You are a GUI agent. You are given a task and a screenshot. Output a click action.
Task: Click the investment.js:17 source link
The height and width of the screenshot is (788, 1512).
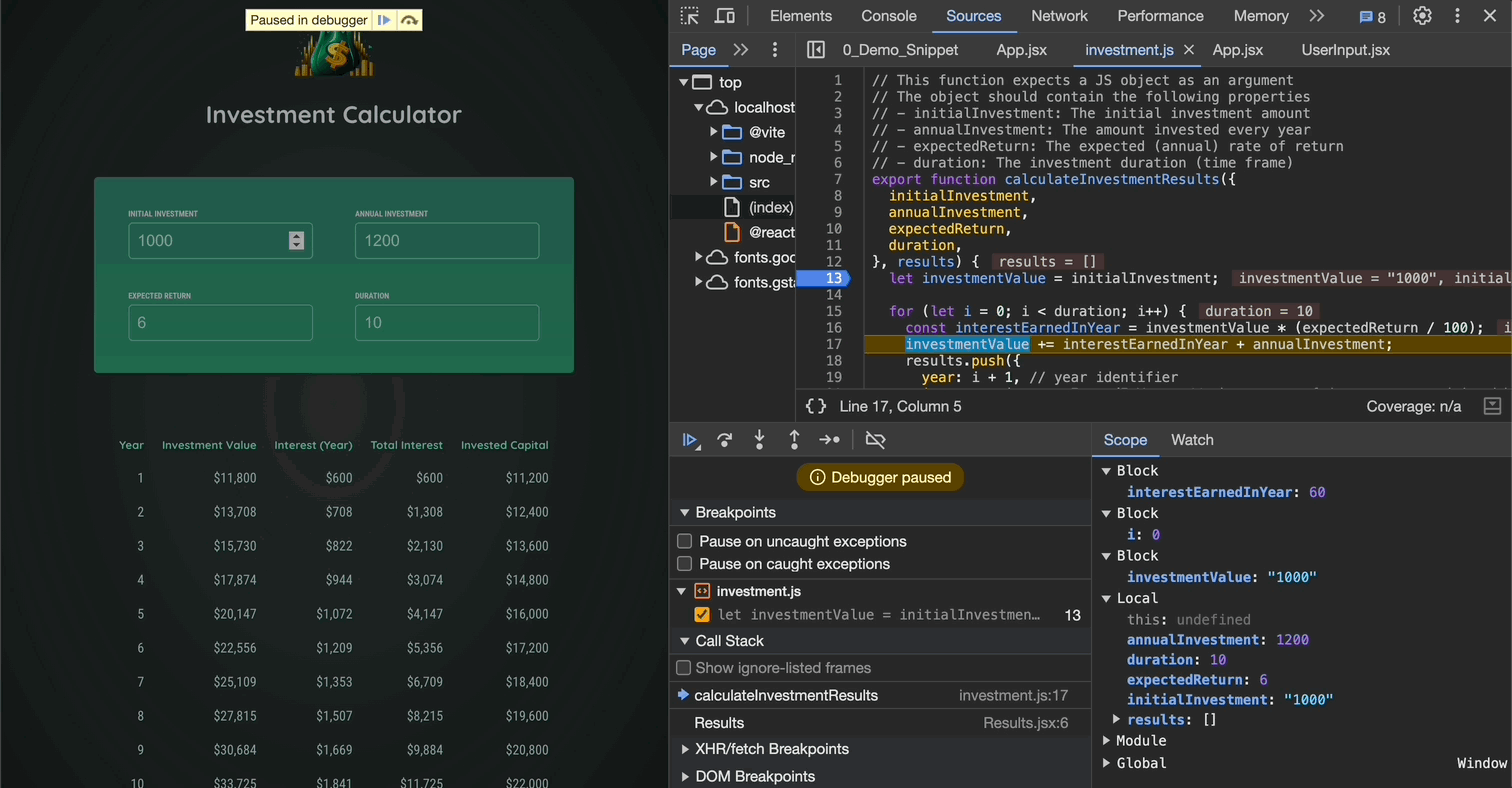pyautogui.click(x=1013, y=696)
